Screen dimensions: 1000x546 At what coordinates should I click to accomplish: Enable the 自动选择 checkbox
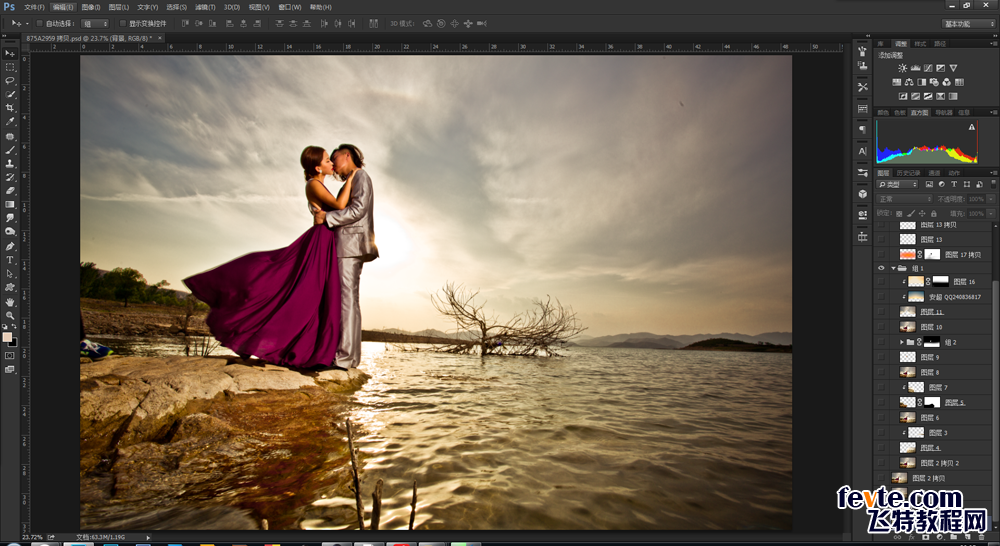[40, 24]
